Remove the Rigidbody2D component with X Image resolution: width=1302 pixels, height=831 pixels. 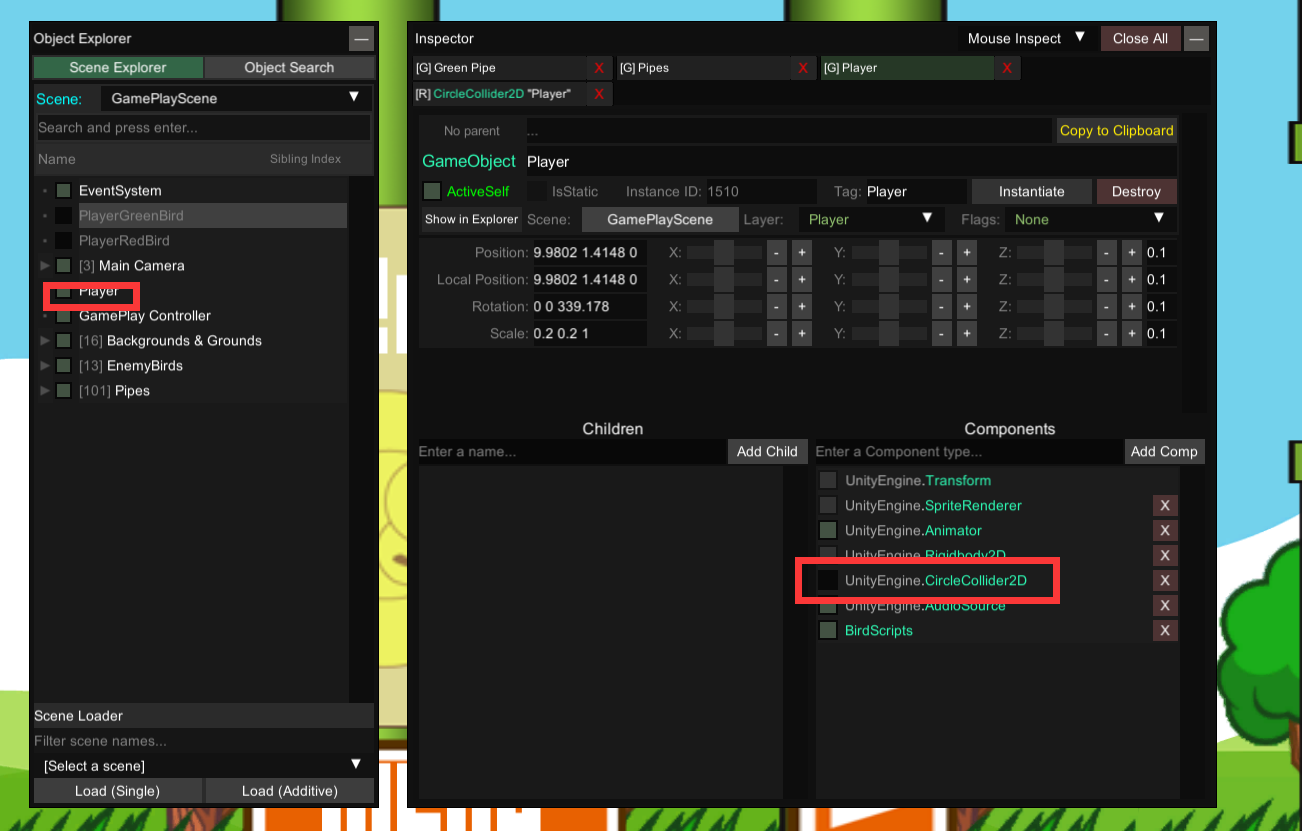(x=1164, y=556)
